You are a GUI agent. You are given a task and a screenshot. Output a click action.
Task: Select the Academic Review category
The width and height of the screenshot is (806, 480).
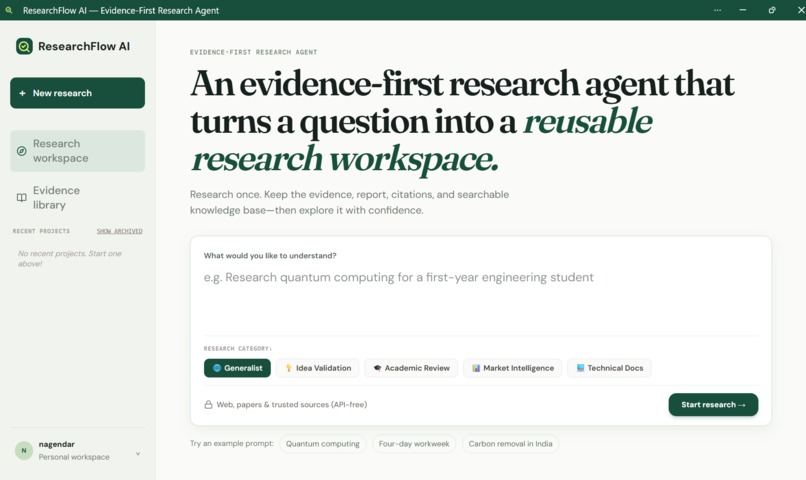click(411, 368)
